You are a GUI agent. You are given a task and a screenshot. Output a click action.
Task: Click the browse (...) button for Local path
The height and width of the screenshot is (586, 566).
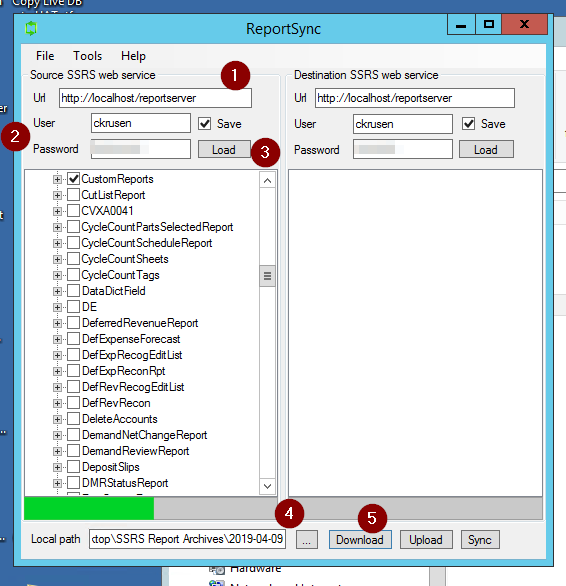click(307, 540)
